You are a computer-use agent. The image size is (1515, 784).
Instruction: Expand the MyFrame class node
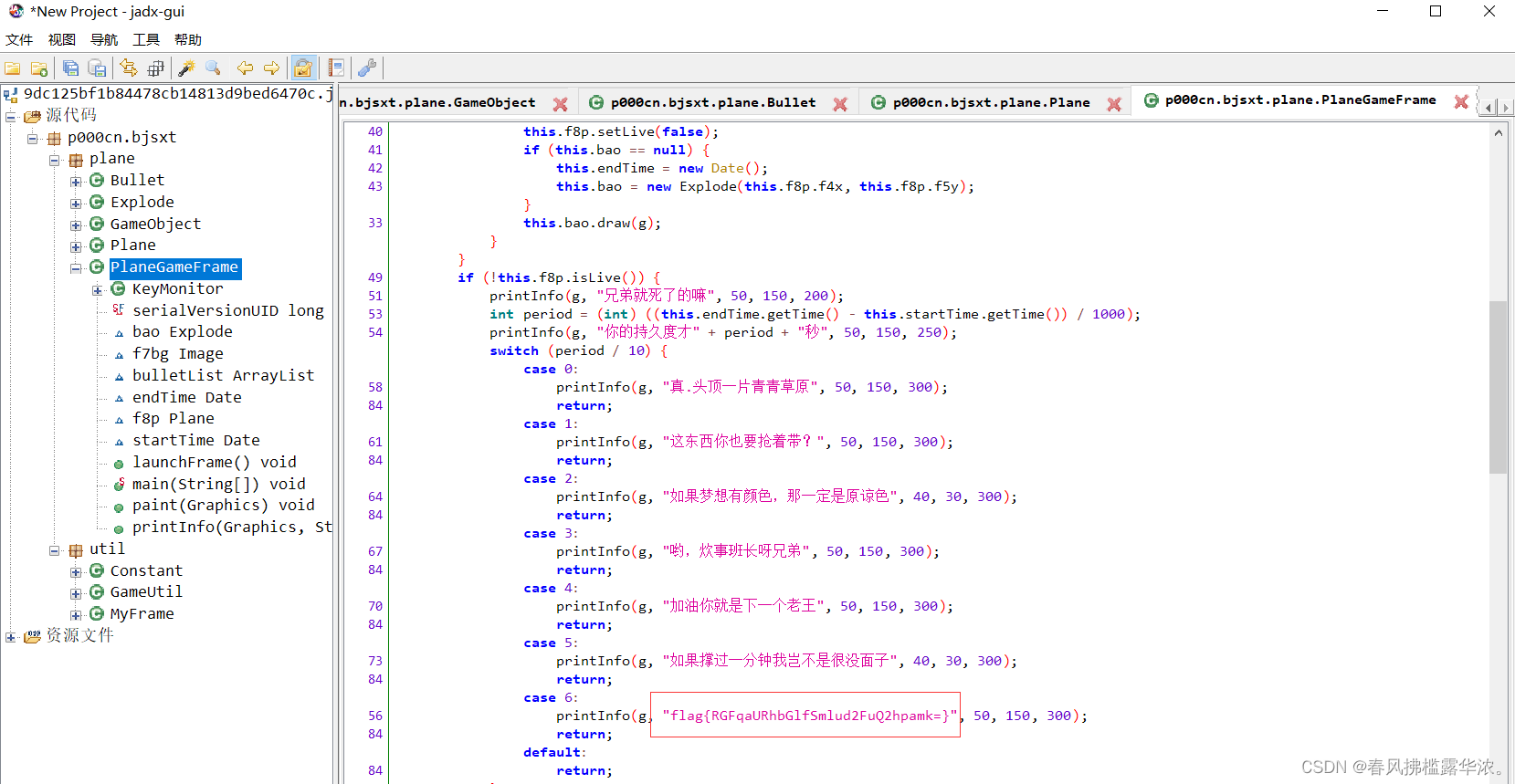click(76, 615)
